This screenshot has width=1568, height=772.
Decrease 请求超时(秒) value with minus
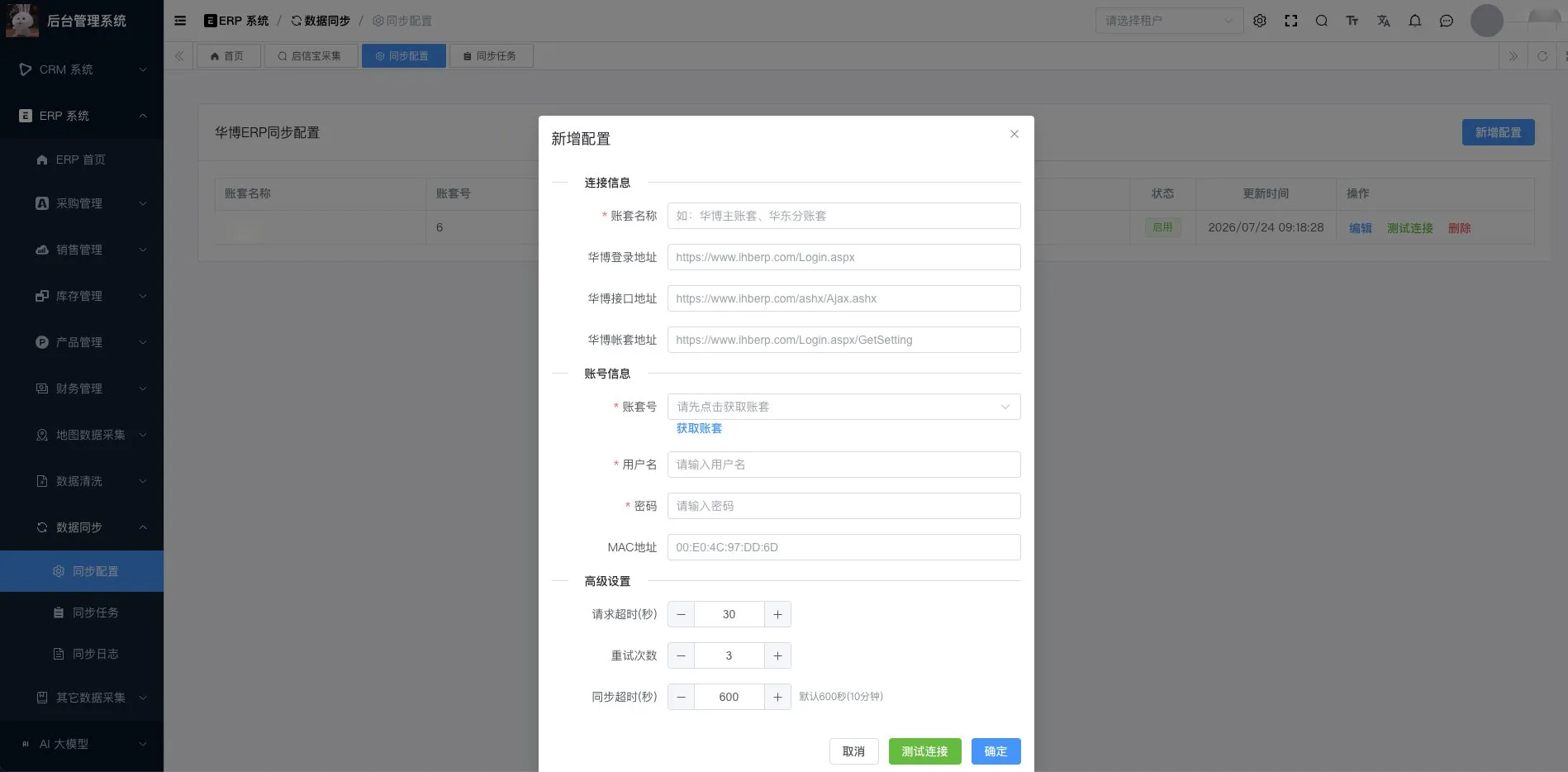pos(681,614)
